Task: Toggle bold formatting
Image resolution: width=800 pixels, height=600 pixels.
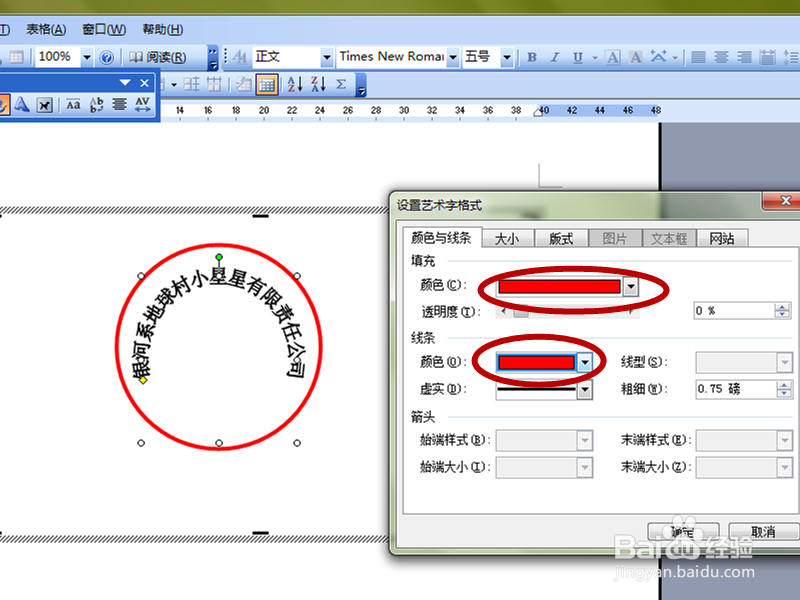Action: pyautogui.click(x=532, y=57)
